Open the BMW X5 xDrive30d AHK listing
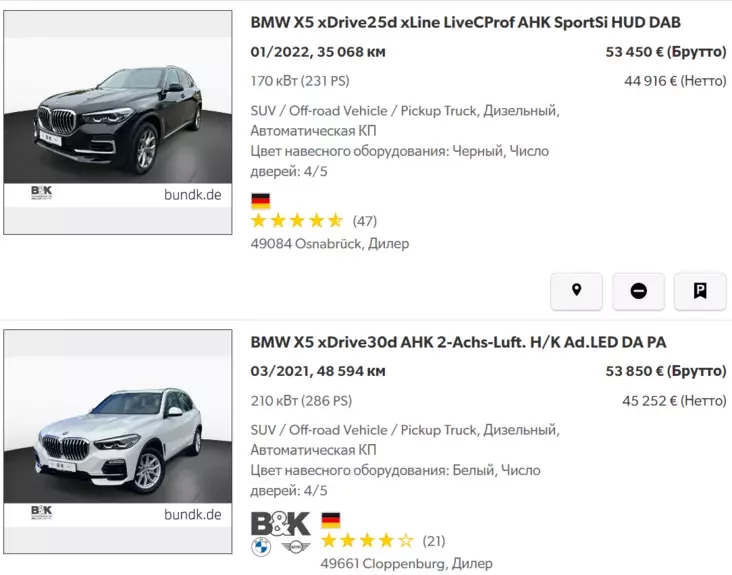This screenshot has height=575, width=732. pyautogui.click(x=458, y=342)
